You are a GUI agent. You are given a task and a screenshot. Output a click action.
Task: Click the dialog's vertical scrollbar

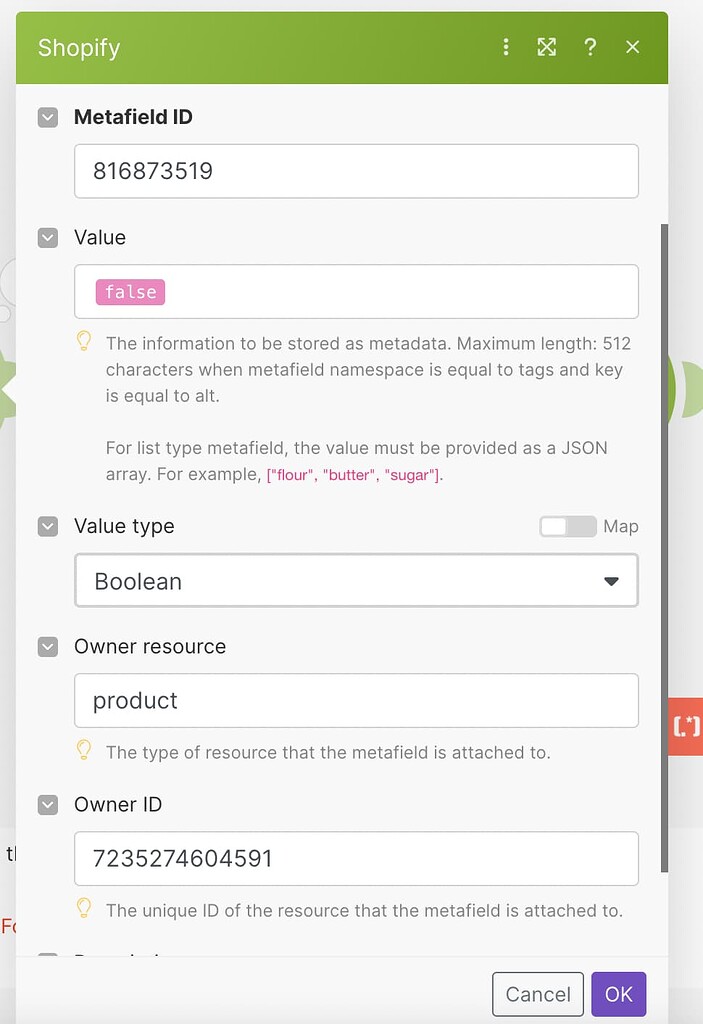click(664, 549)
